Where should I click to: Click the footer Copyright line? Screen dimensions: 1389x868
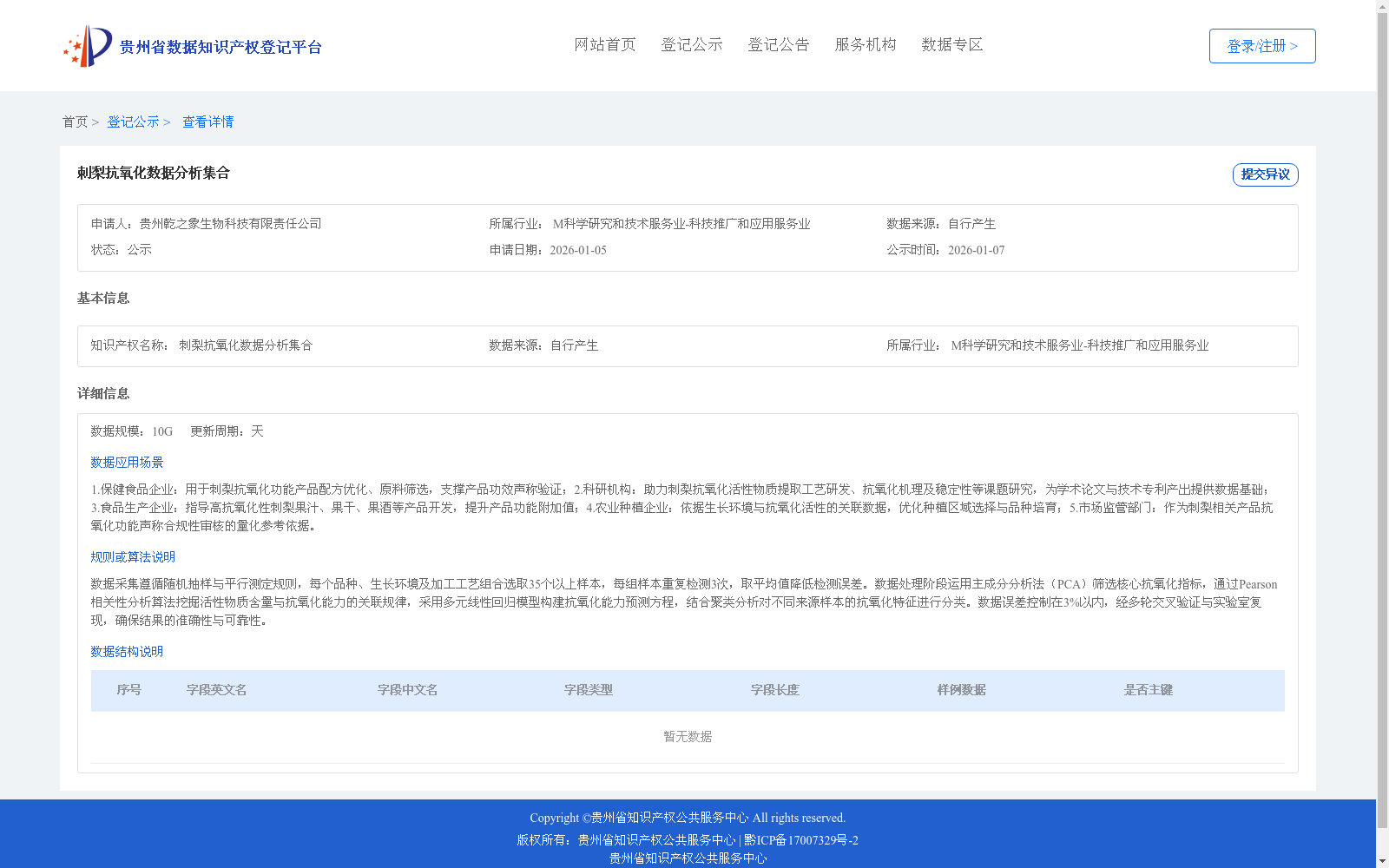[x=688, y=818]
